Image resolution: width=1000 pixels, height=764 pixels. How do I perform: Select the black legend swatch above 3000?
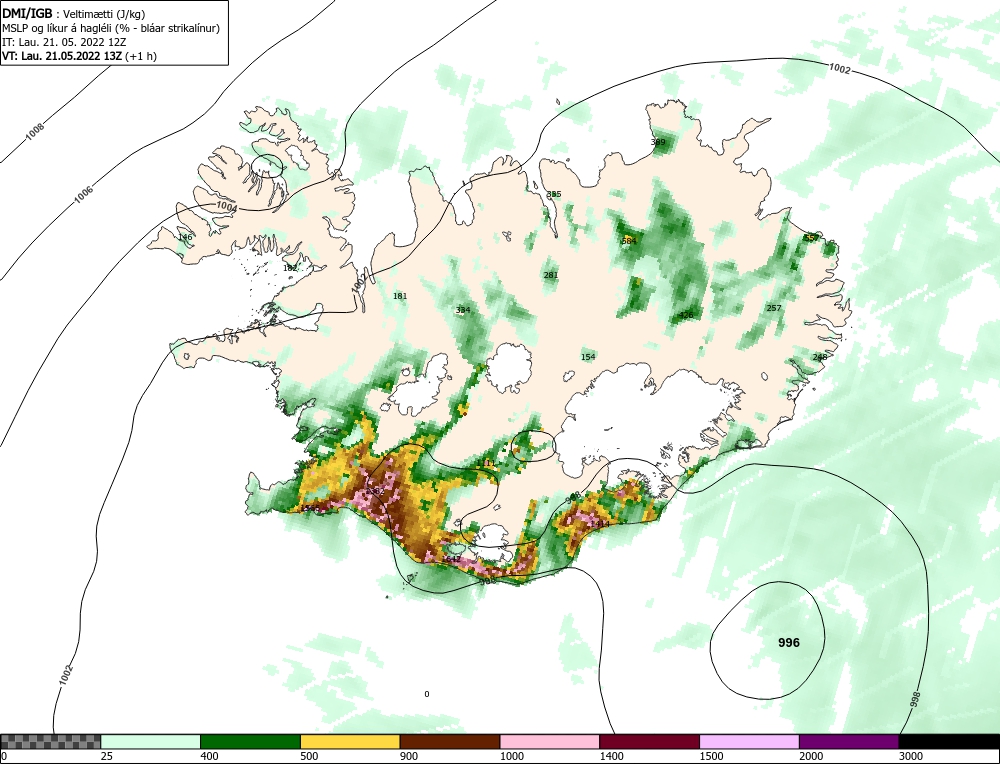949,741
